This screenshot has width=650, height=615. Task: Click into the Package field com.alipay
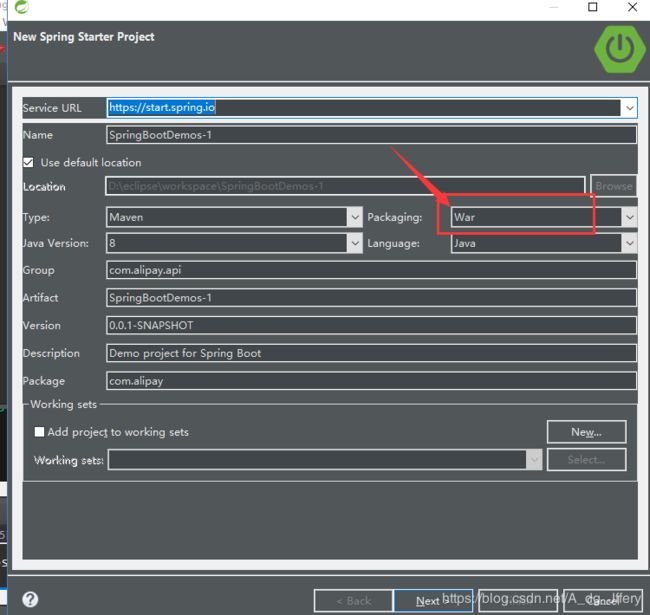click(x=371, y=381)
